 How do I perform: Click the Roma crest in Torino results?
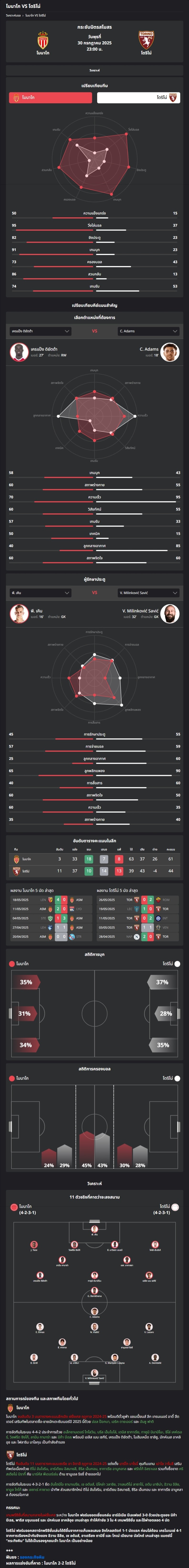[158, 900]
